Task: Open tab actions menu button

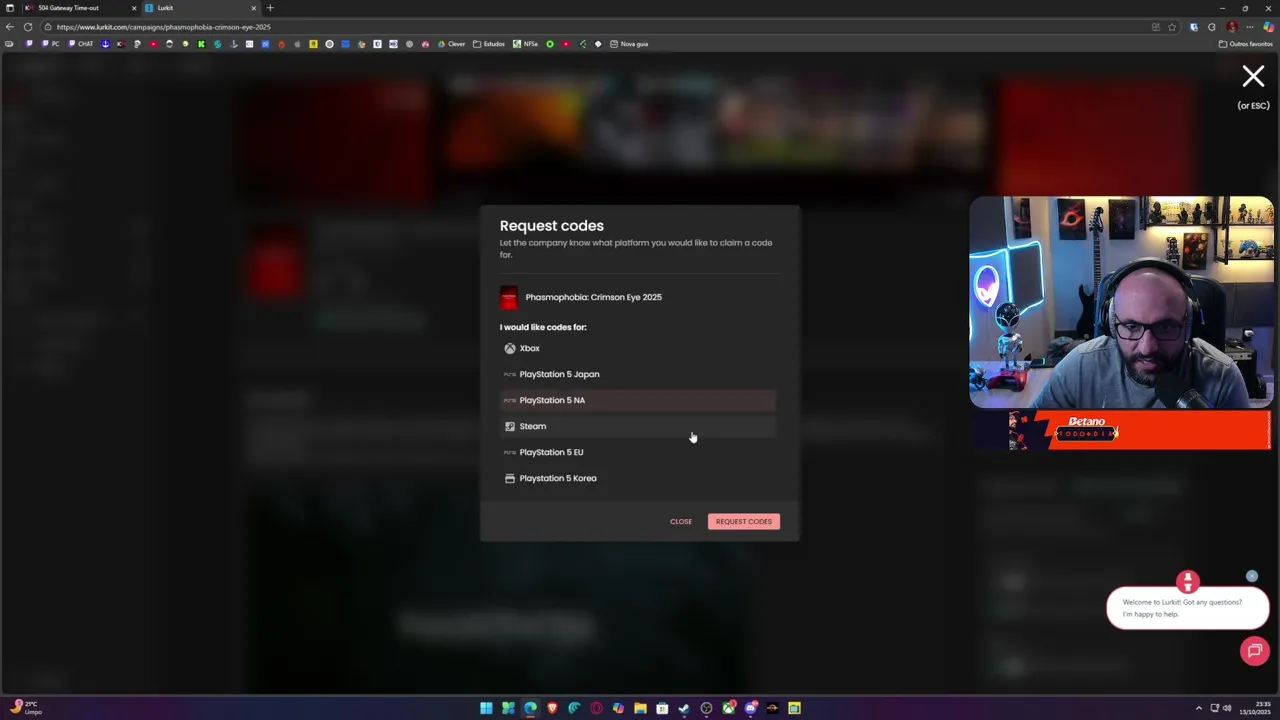Action: (x=9, y=8)
